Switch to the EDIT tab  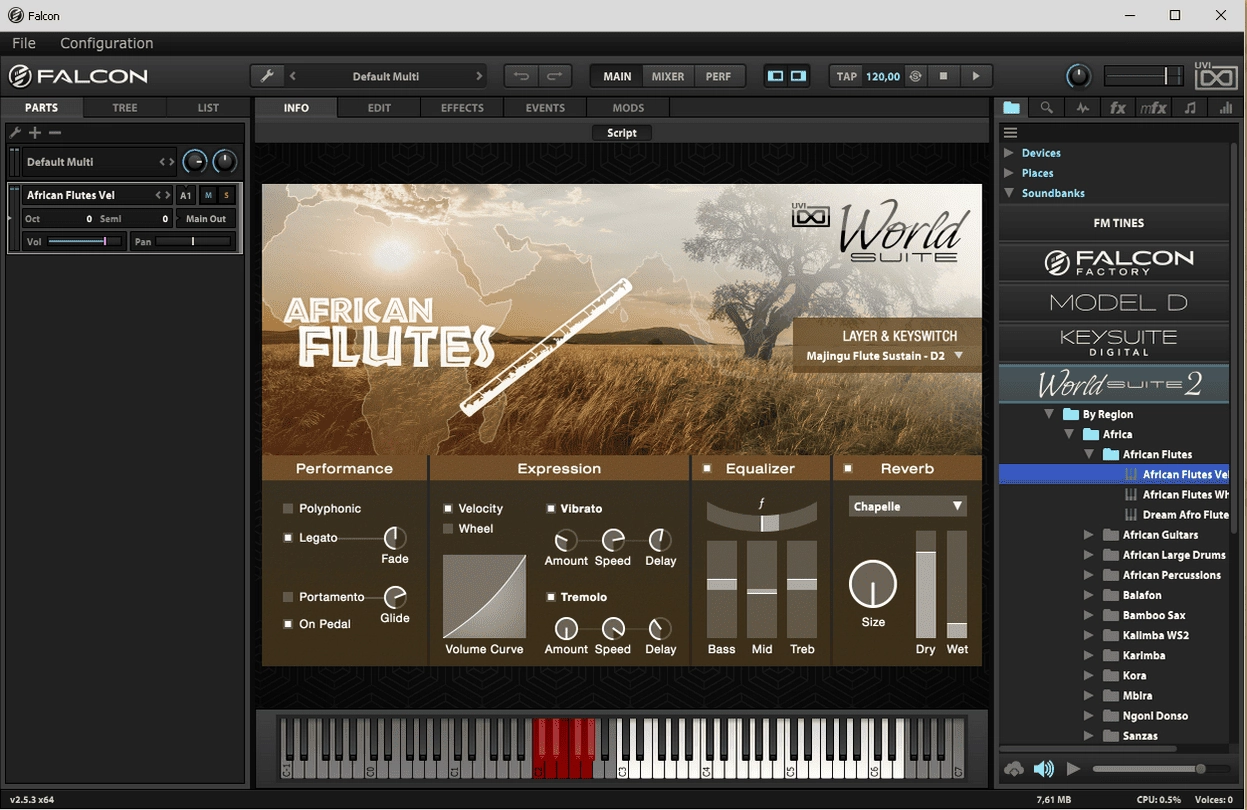379,108
